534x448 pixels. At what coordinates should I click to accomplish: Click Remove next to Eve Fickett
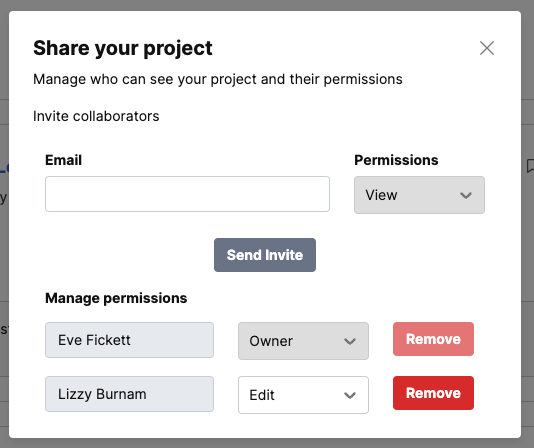[433, 339]
